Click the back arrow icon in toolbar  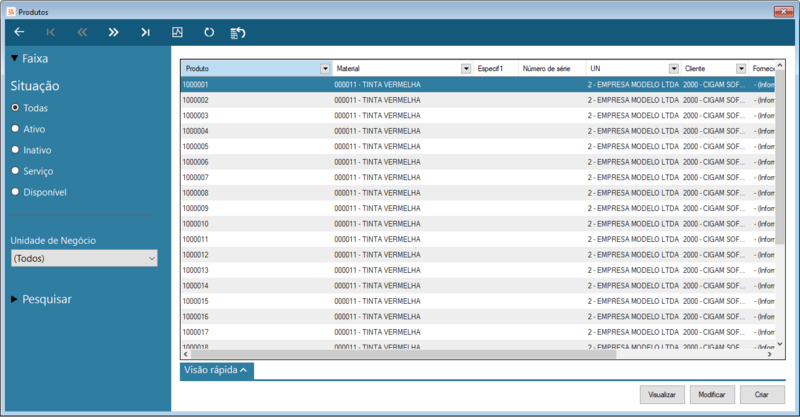click(19, 32)
